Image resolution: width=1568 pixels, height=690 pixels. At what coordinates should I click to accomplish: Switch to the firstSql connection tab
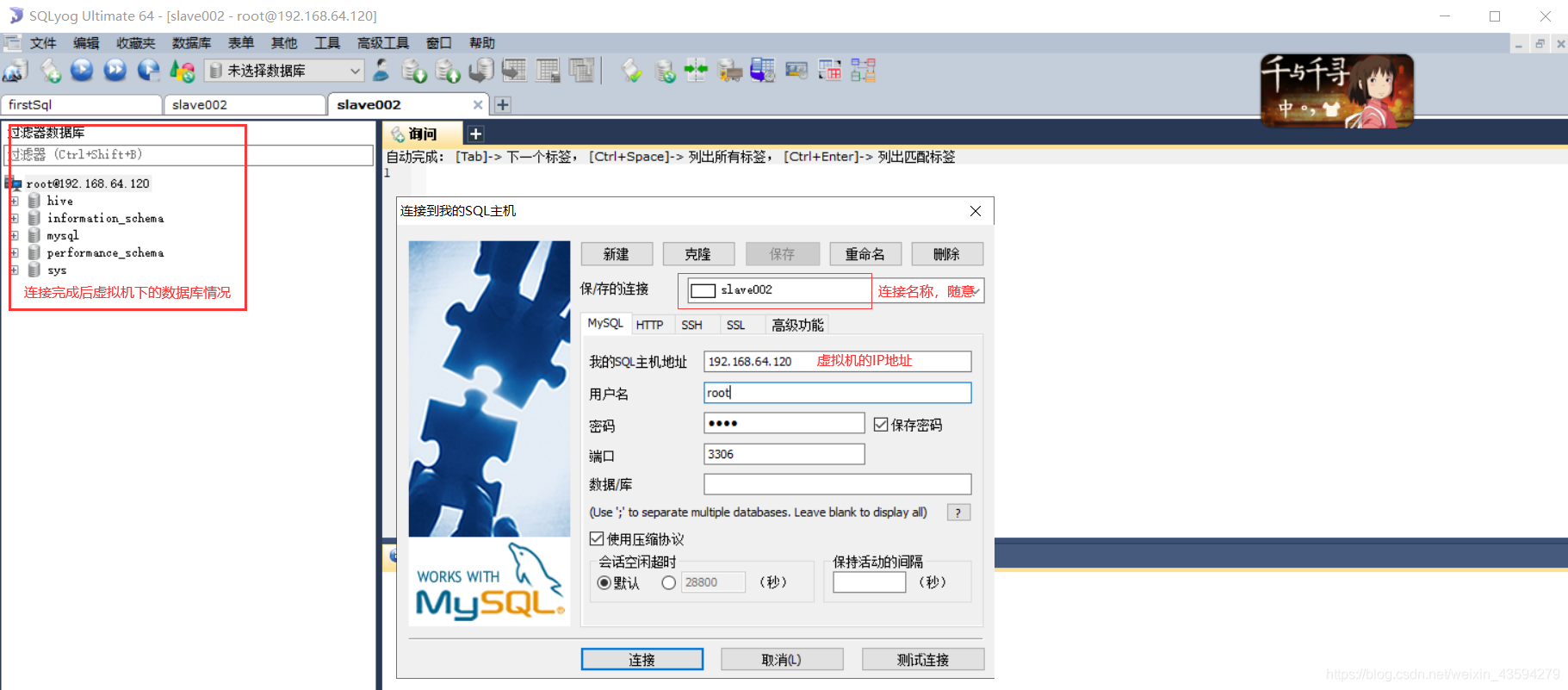click(81, 104)
